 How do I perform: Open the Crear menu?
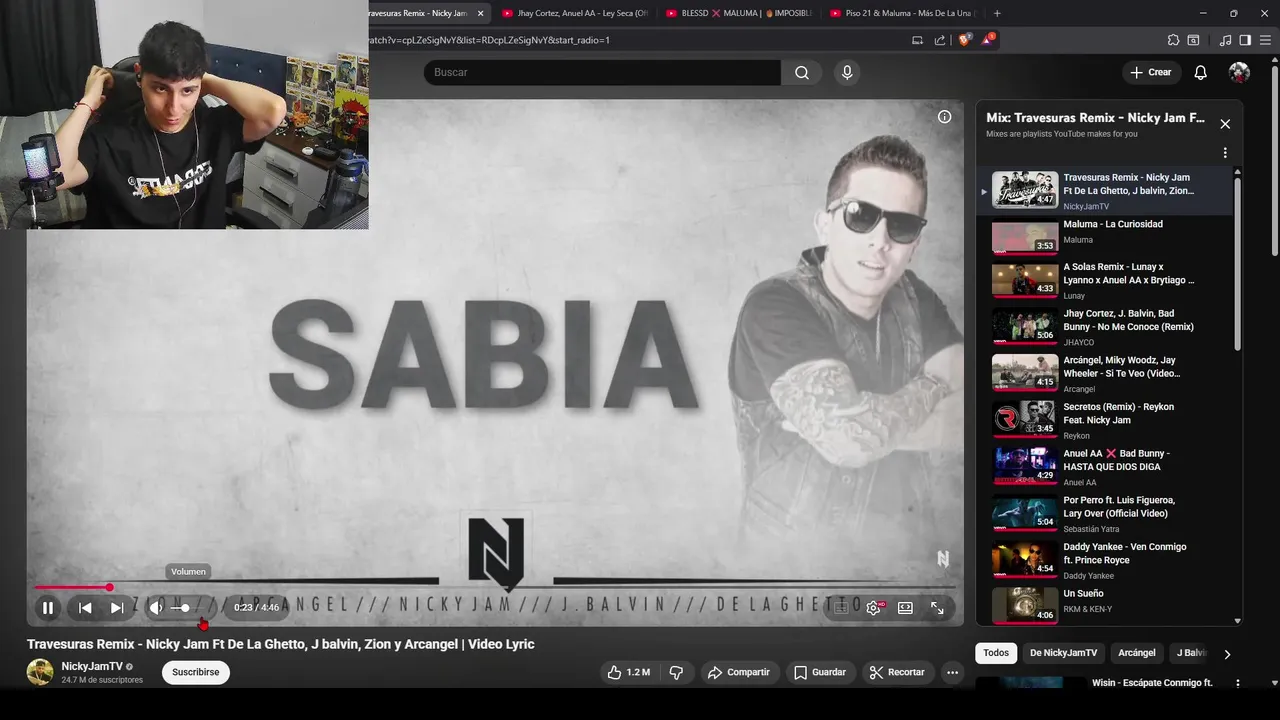(x=1150, y=72)
